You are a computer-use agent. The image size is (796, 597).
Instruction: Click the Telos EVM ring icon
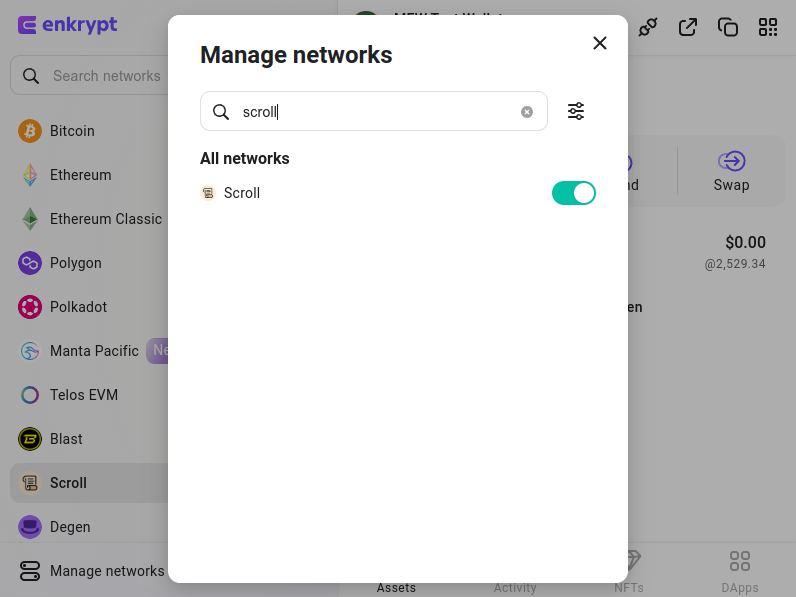point(30,395)
